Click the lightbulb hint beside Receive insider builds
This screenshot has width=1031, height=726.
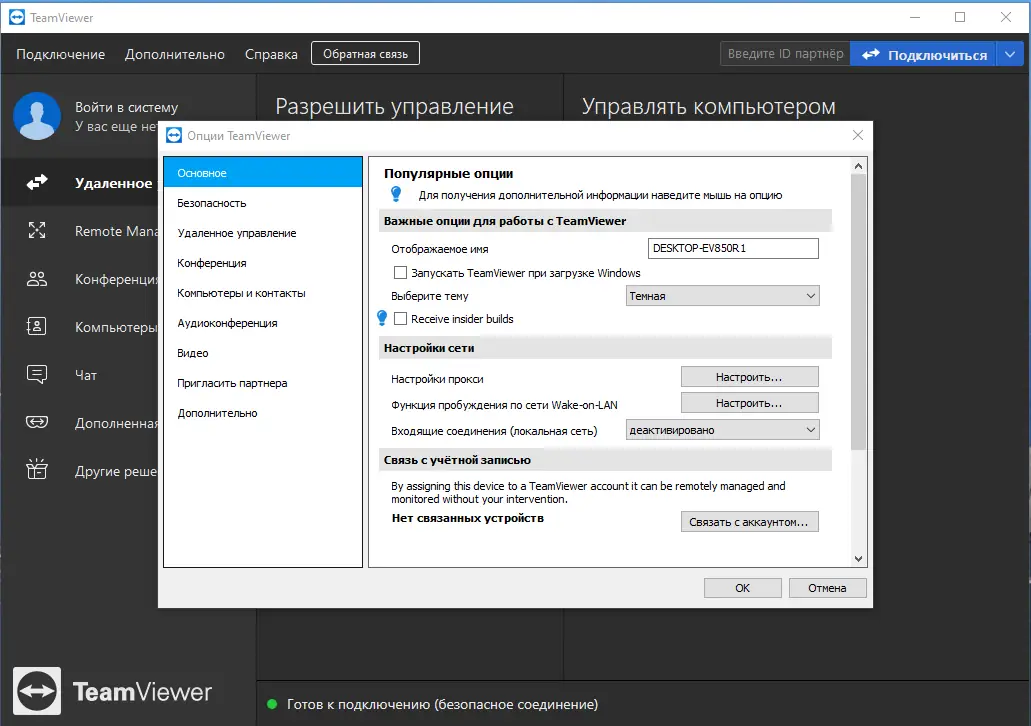pos(382,318)
